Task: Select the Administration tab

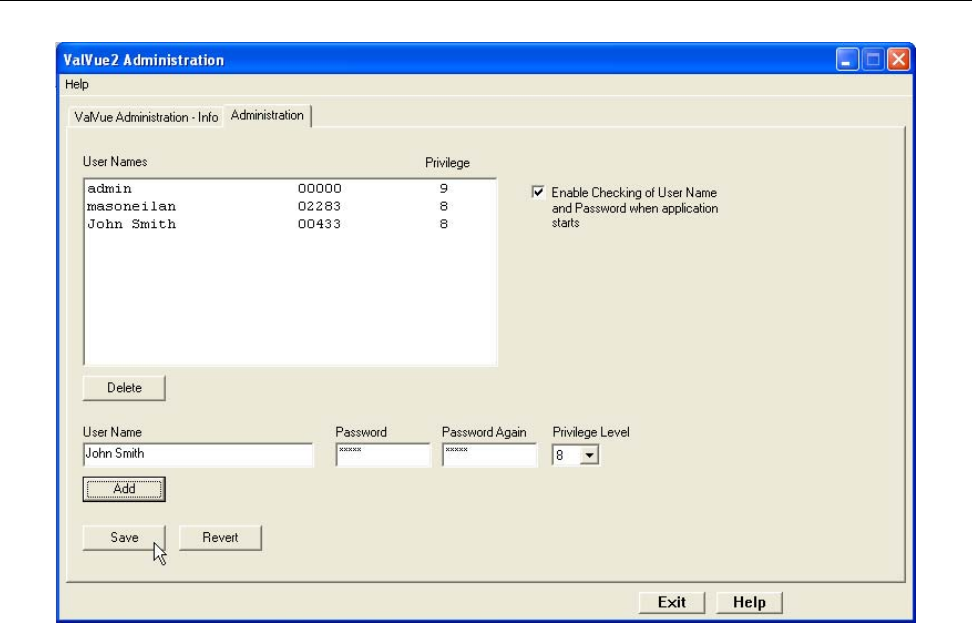Action: [x=267, y=115]
